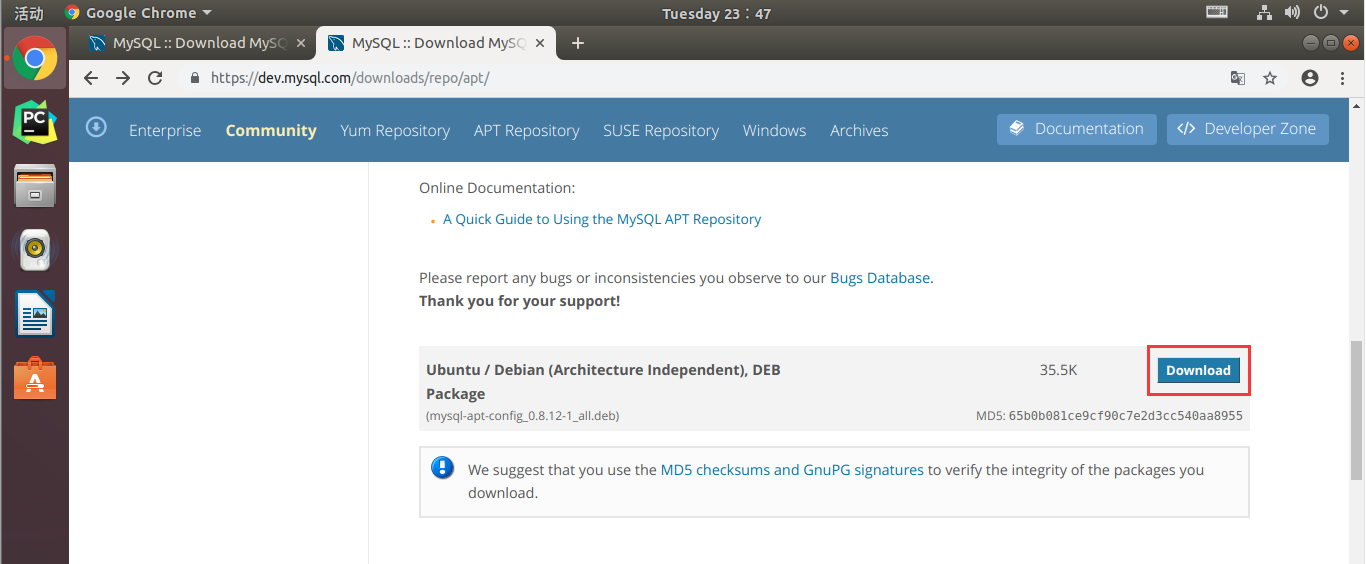This screenshot has width=1366, height=564.
Task: Click the translate page icon
Action: pos(1238,78)
